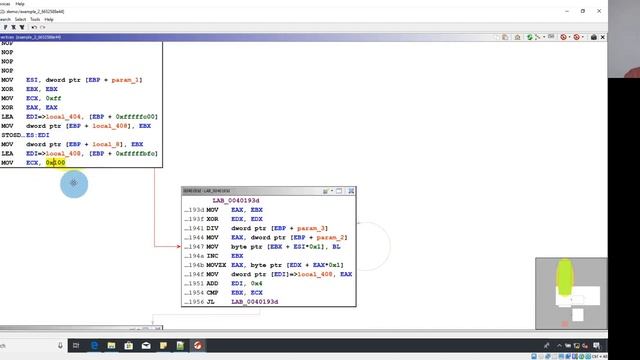
Task: Show hidden system tray icons
Action: (x=559, y=346)
